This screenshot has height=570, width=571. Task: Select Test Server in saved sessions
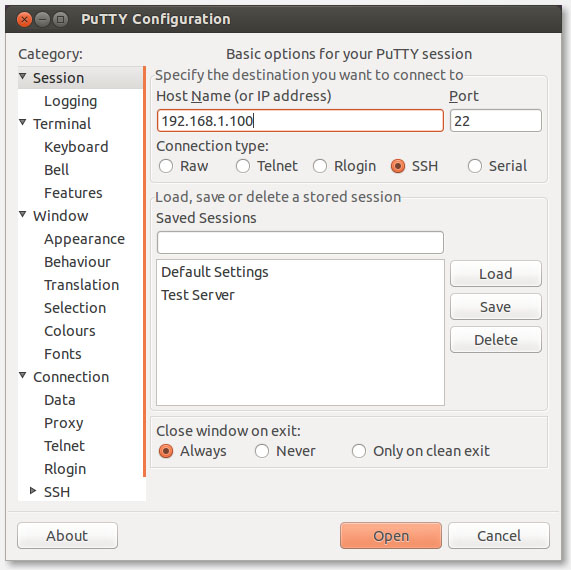click(198, 295)
